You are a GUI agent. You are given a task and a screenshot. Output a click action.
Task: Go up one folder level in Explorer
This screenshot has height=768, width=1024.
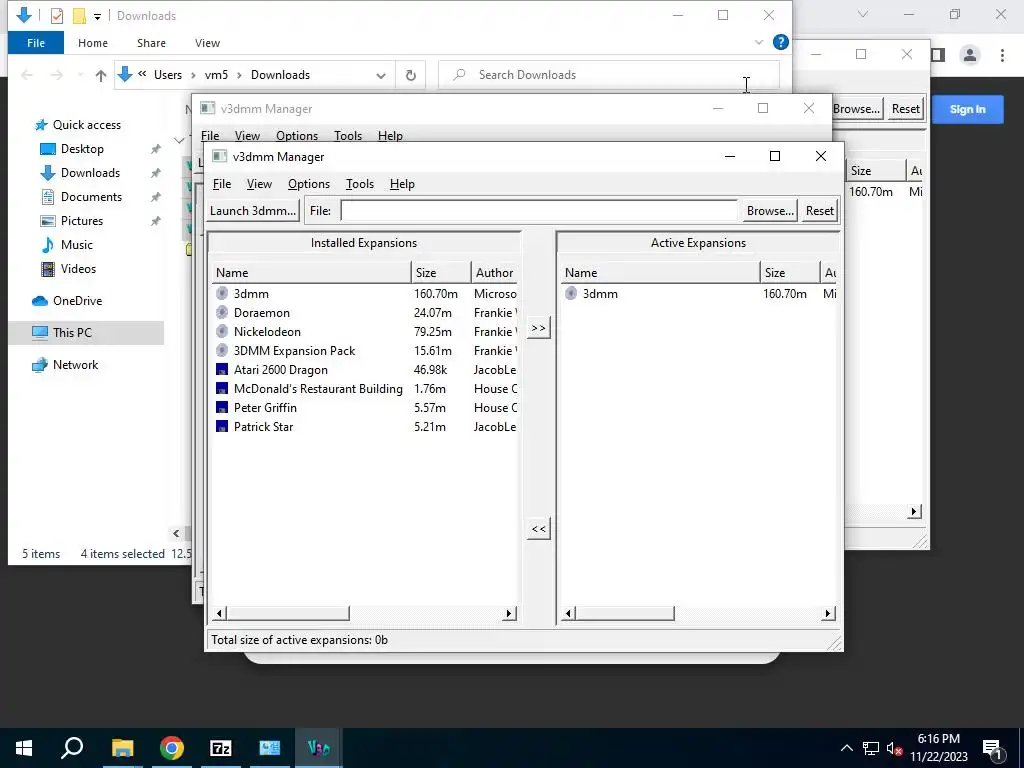click(101, 75)
